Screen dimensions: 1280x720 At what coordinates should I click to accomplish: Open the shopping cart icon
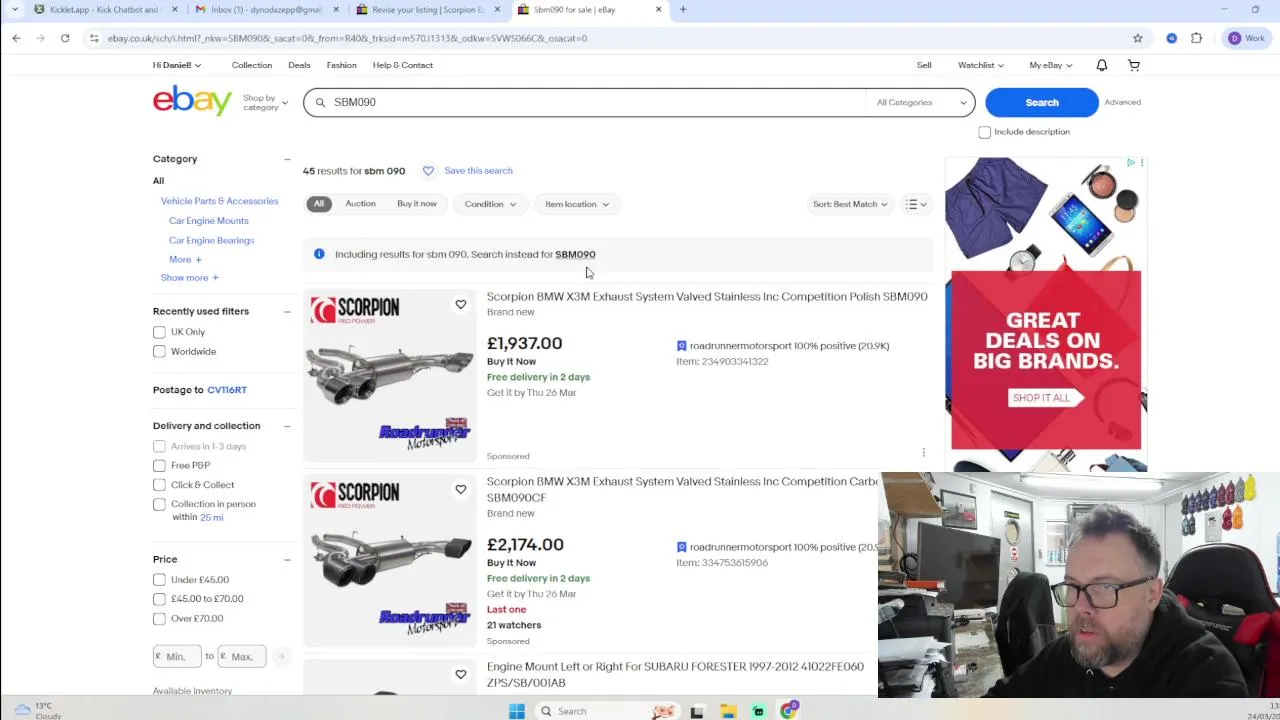[x=1134, y=65]
